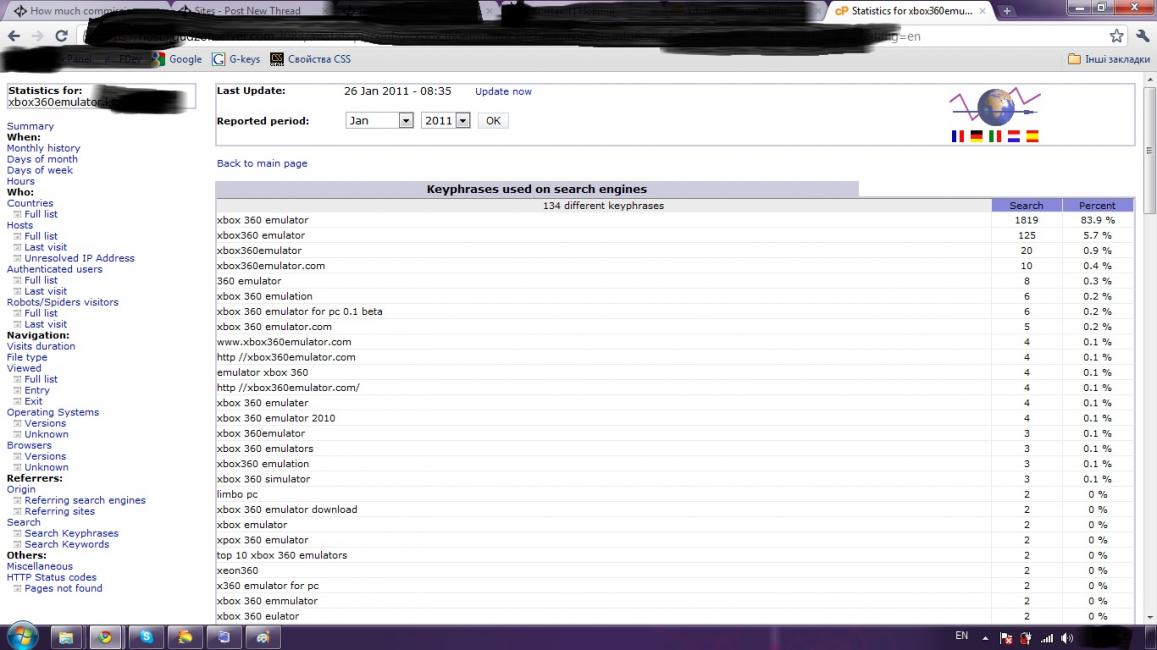Open Search Keywords link
This screenshot has width=1157, height=650.
coord(66,544)
